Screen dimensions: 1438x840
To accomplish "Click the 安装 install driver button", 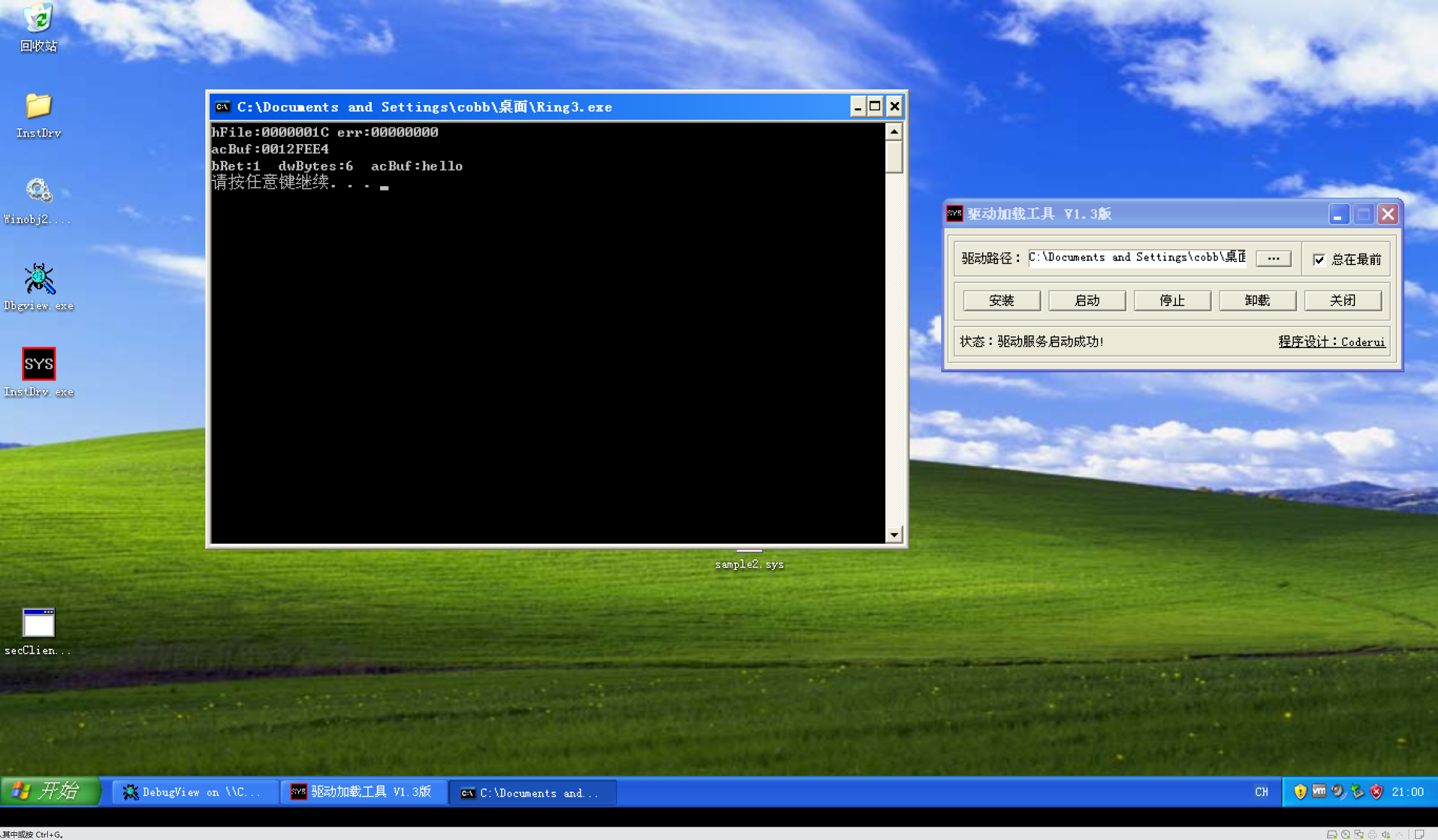I will (1001, 300).
